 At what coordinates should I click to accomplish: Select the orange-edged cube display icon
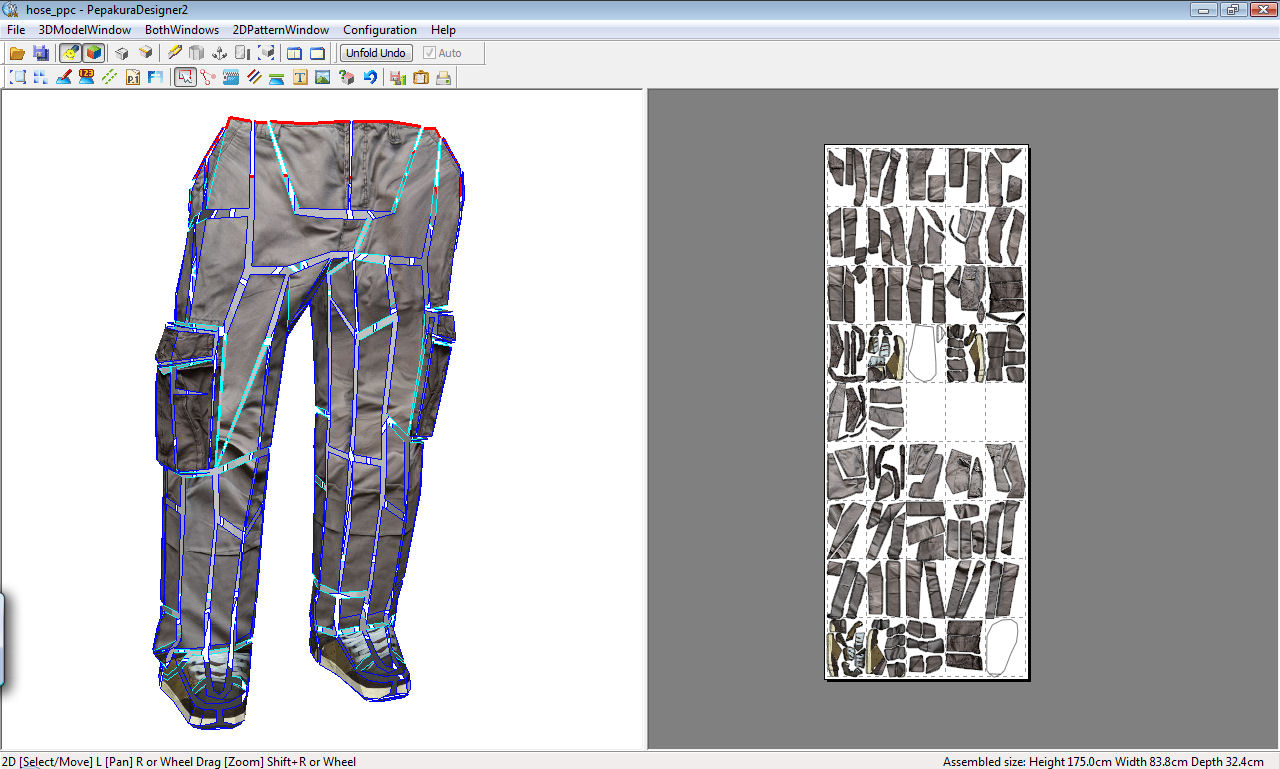tap(146, 53)
